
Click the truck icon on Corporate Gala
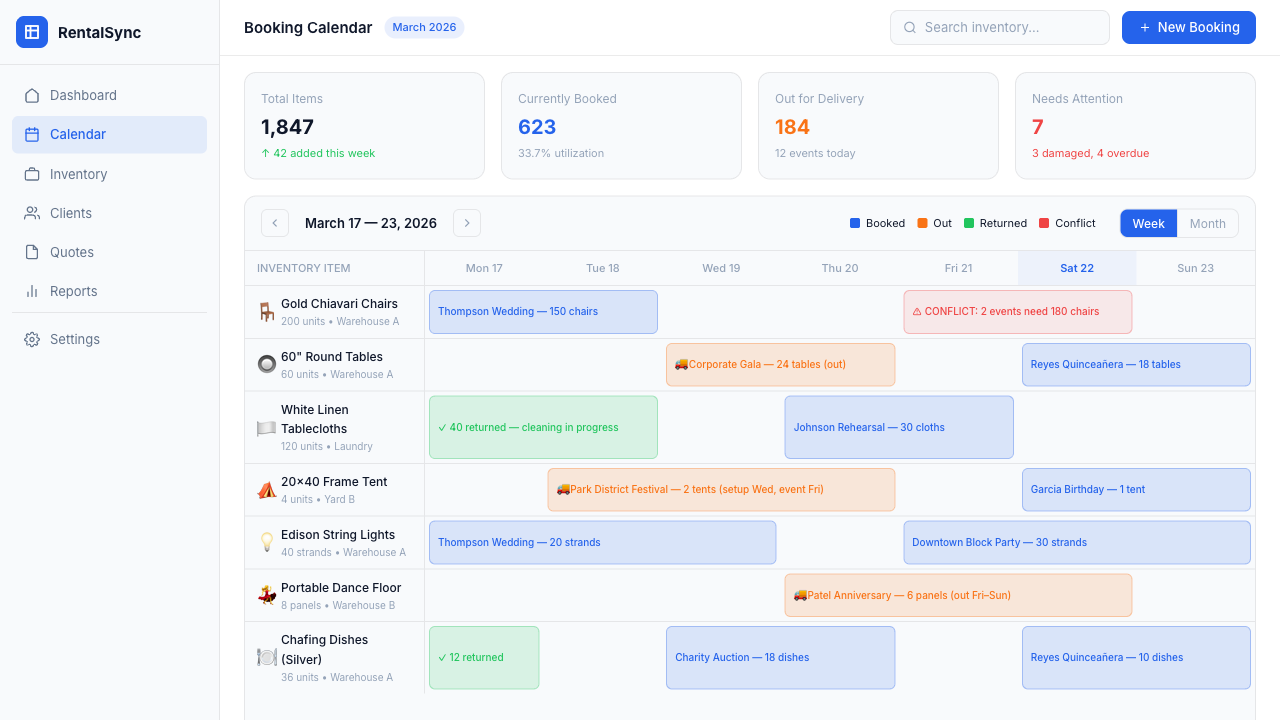point(681,364)
